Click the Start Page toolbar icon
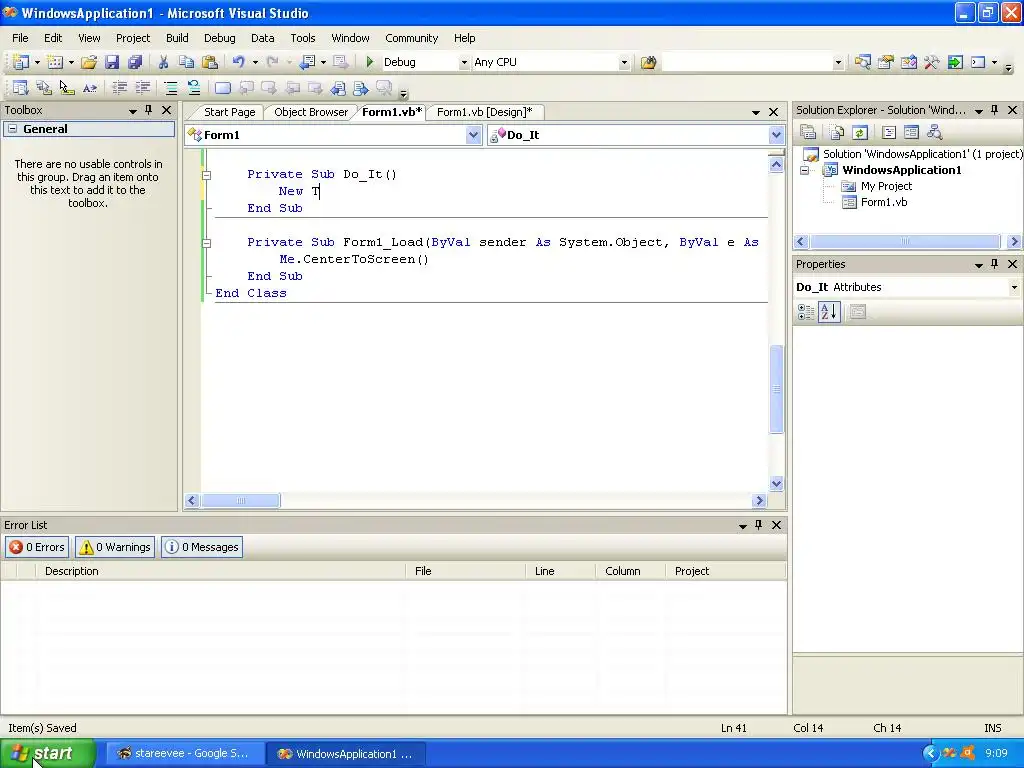Image resolution: width=1024 pixels, height=768 pixels. pyautogui.click(x=955, y=62)
